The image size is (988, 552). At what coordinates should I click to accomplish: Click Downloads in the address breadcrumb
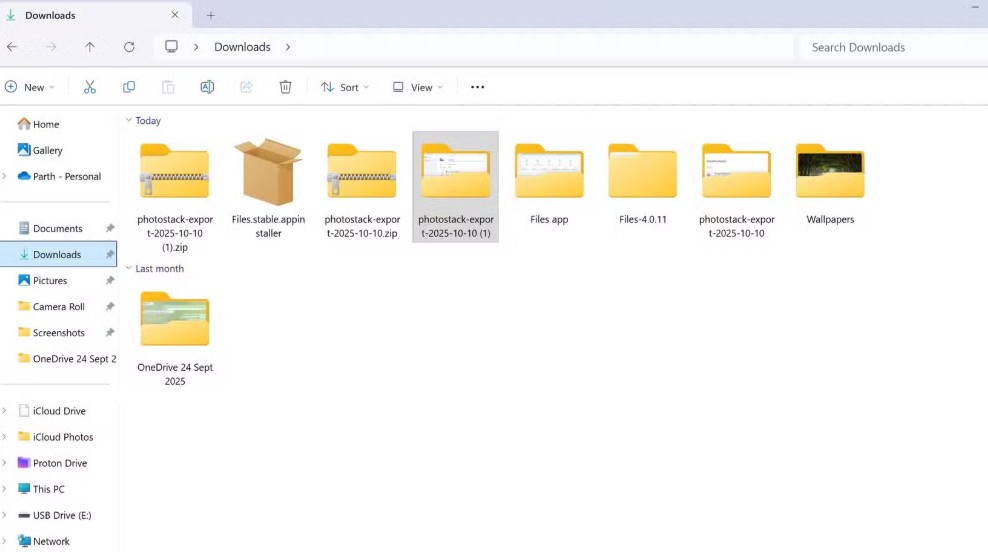(242, 47)
